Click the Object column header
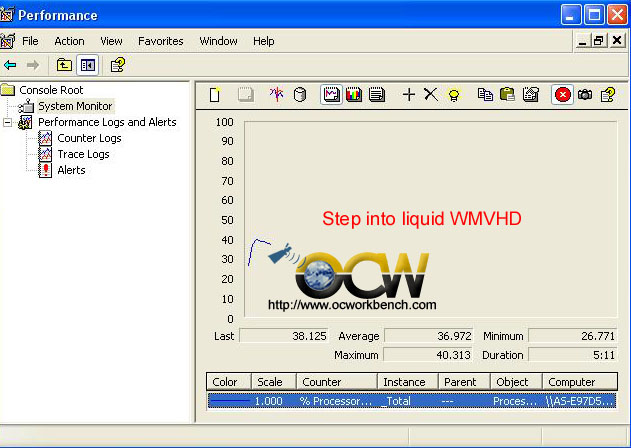This screenshot has width=631, height=448. [x=516, y=382]
